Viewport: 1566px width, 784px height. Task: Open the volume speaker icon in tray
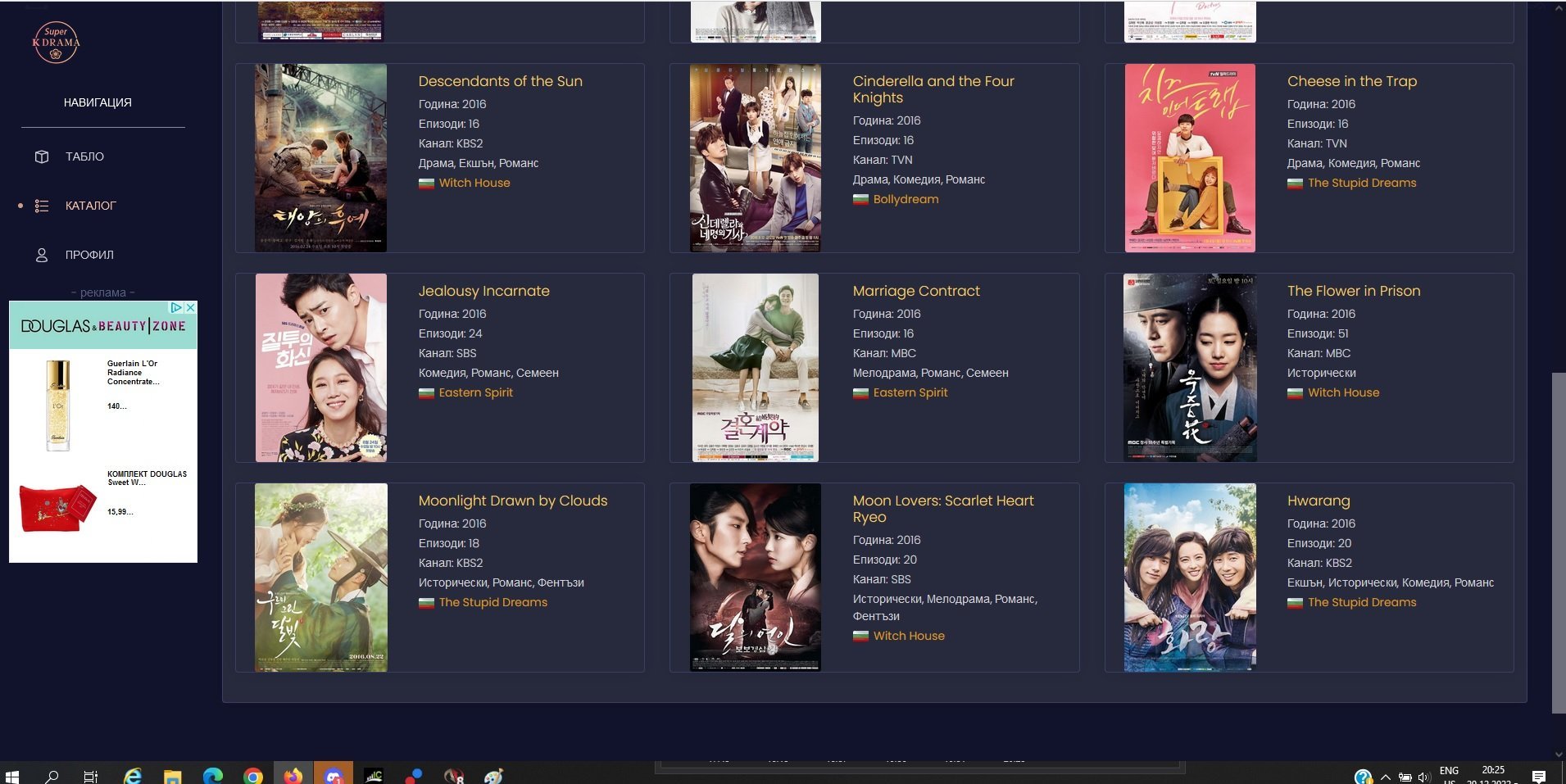pos(1423,776)
